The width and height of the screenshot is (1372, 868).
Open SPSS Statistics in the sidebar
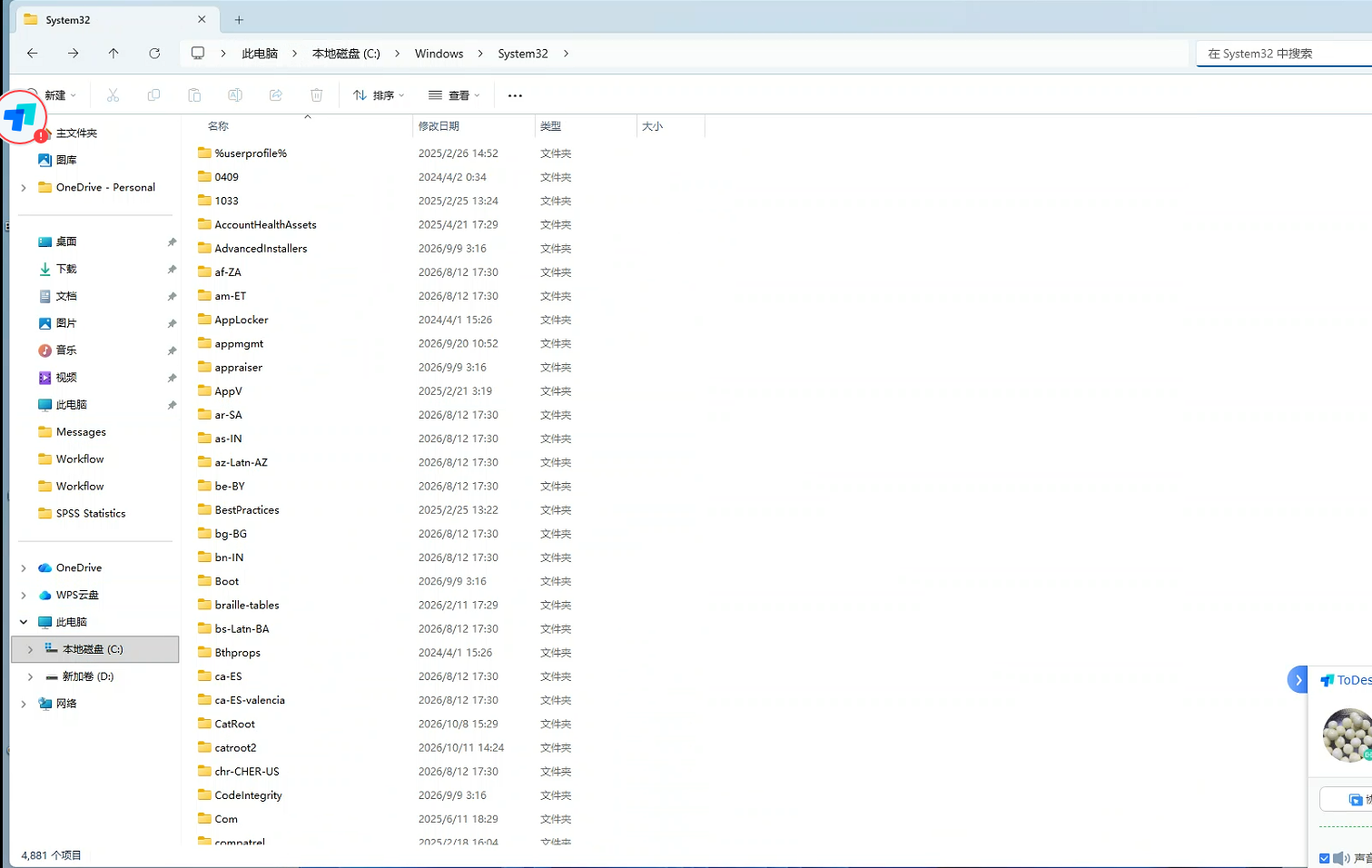tap(91, 514)
